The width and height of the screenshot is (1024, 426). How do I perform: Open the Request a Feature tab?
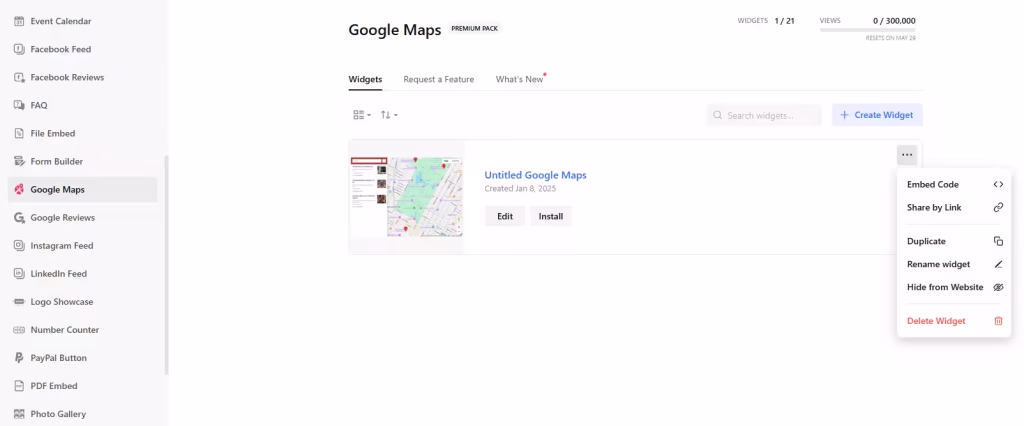[x=439, y=79]
